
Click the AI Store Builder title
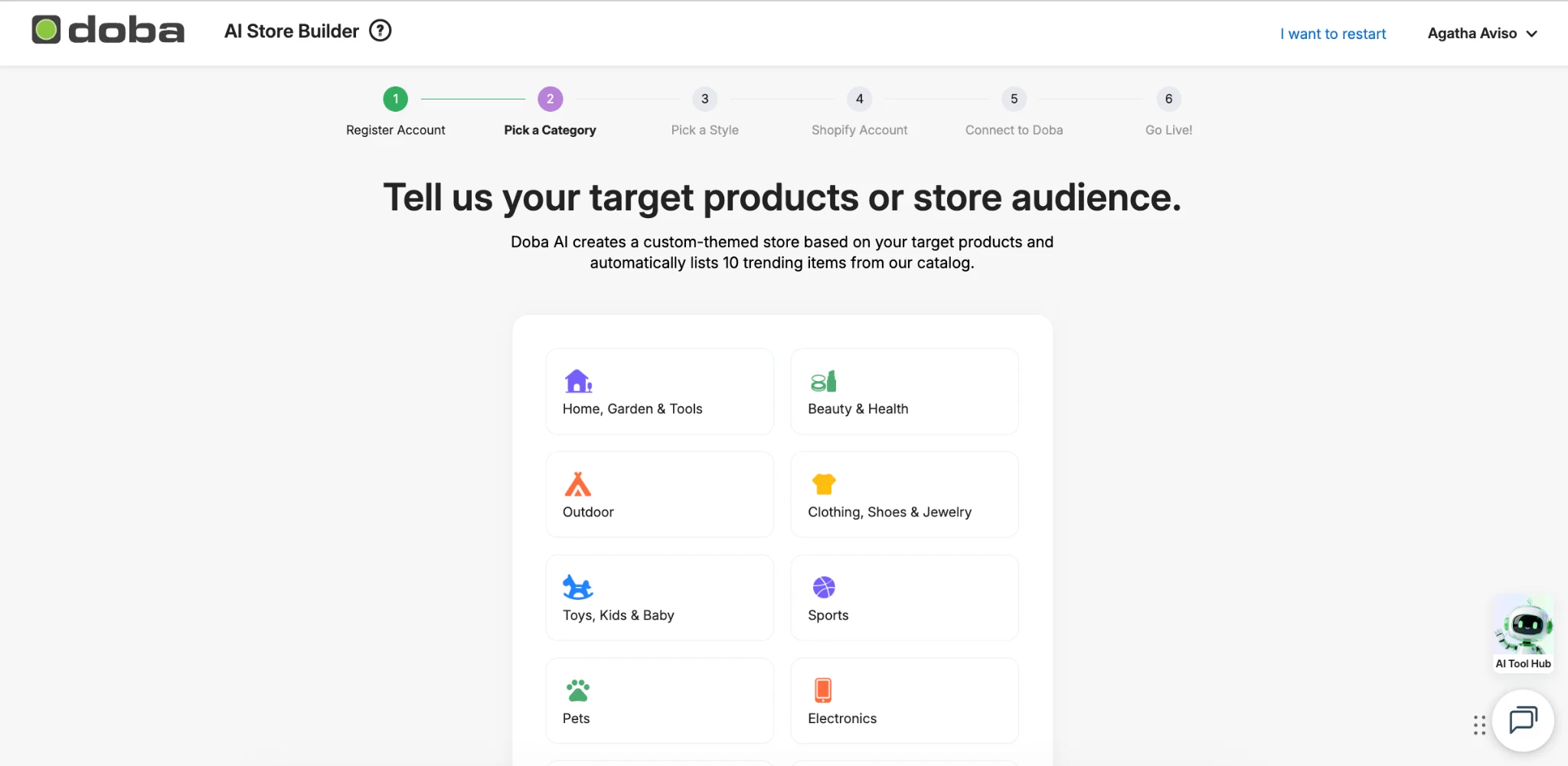(x=292, y=31)
